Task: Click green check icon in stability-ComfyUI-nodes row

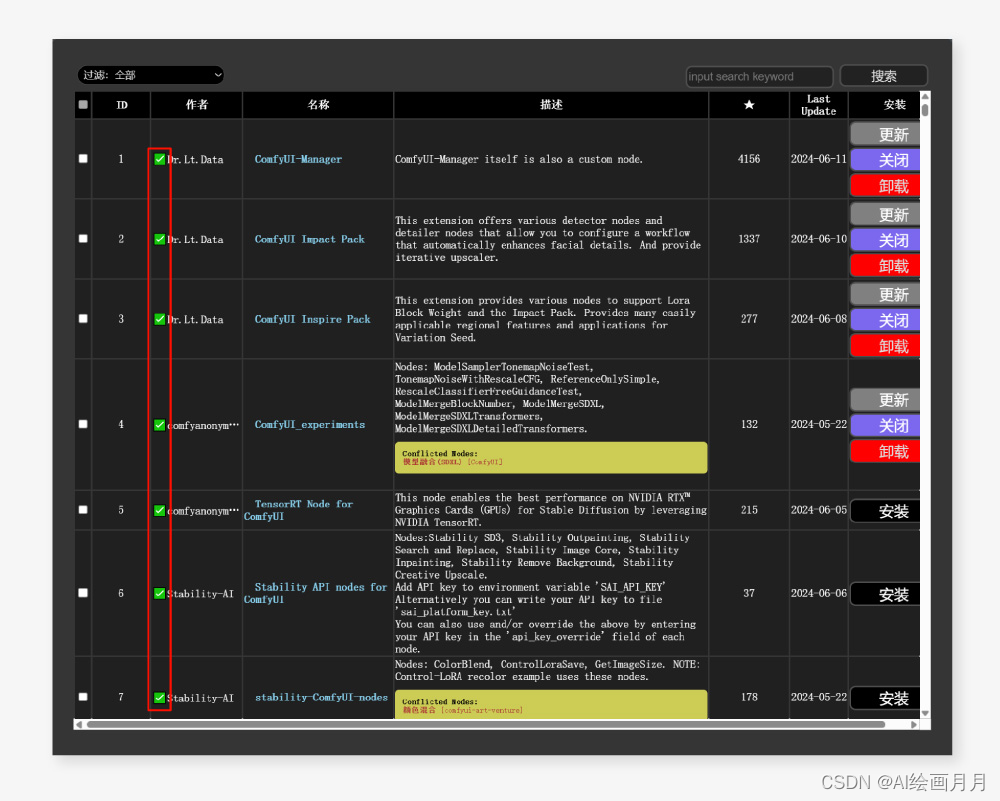Action: [160, 698]
